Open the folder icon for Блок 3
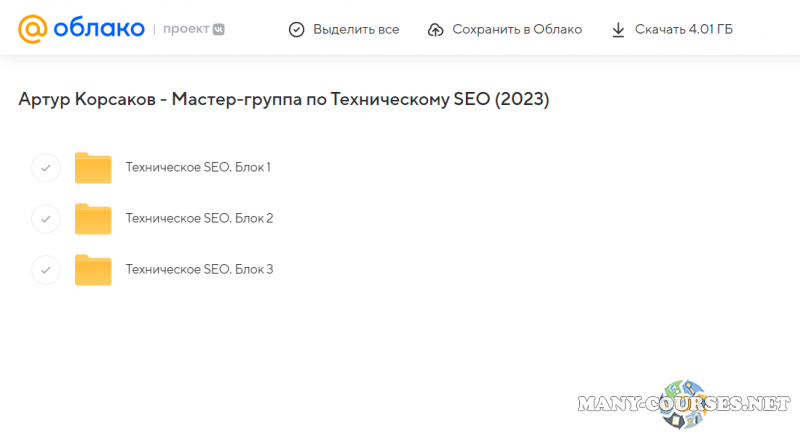800x437 pixels. coord(93,270)
